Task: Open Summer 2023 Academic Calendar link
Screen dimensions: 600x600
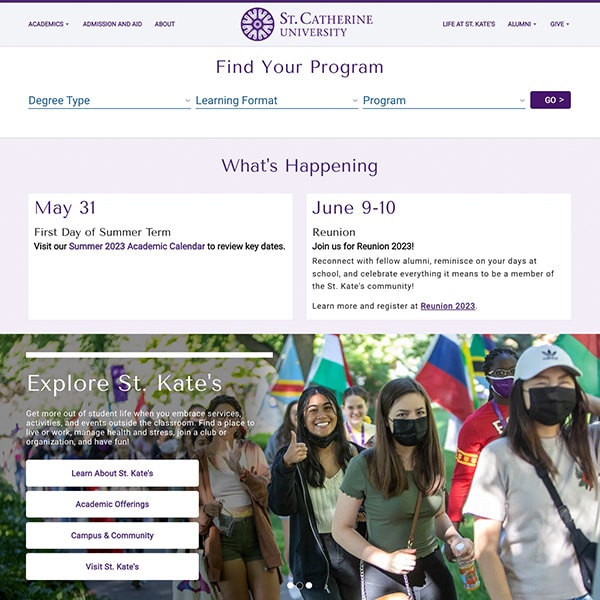Action: point(137,246)
